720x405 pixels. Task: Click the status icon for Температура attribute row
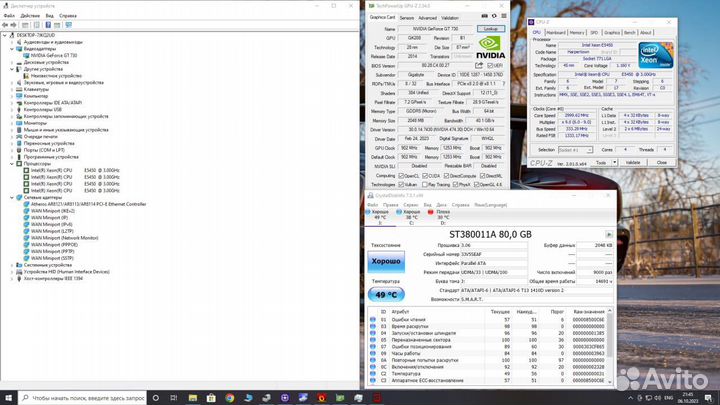(x=372, y=374)
